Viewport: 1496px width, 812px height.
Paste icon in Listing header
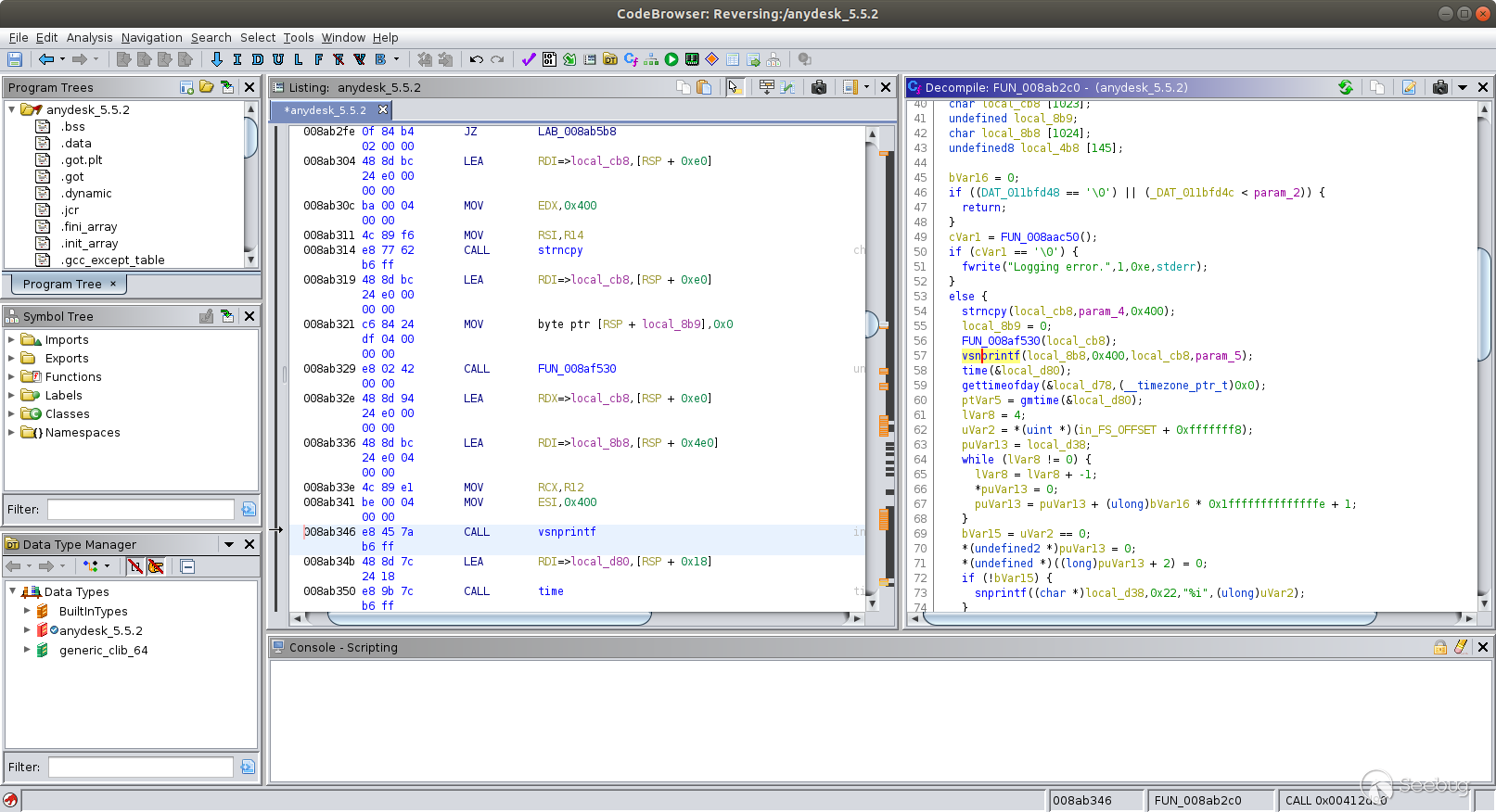coord(704,87)
